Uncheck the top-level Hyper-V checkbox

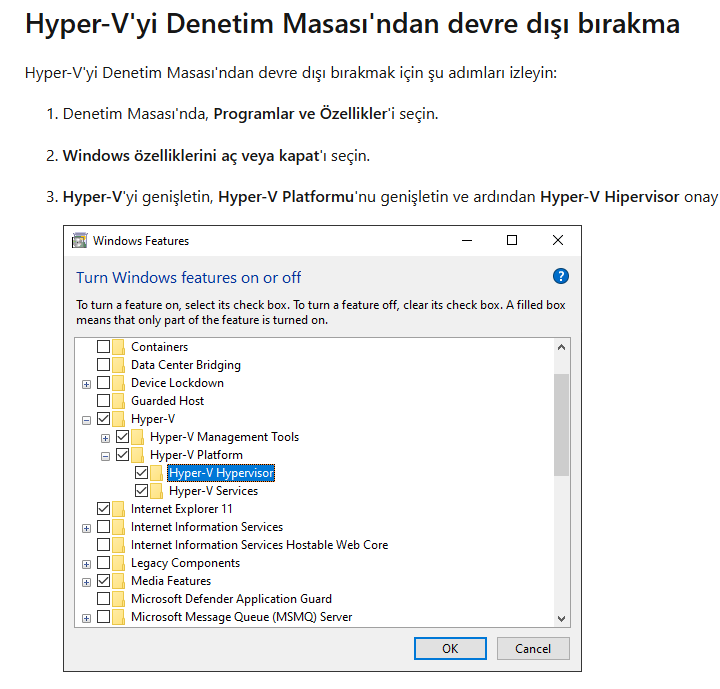point(103,418)
